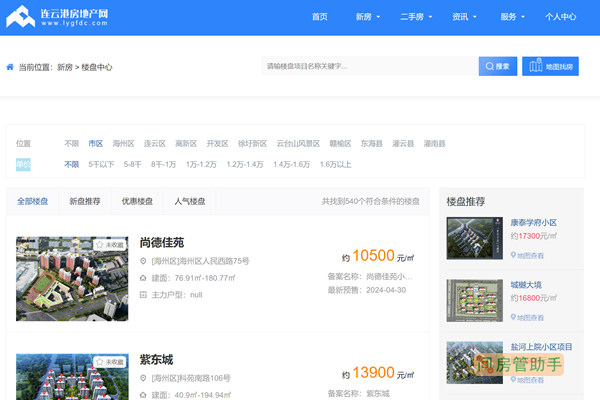Screen dimensions: 600x400
Task: Click location pin icon for 紫东城 address
Action: pos(143,378)
